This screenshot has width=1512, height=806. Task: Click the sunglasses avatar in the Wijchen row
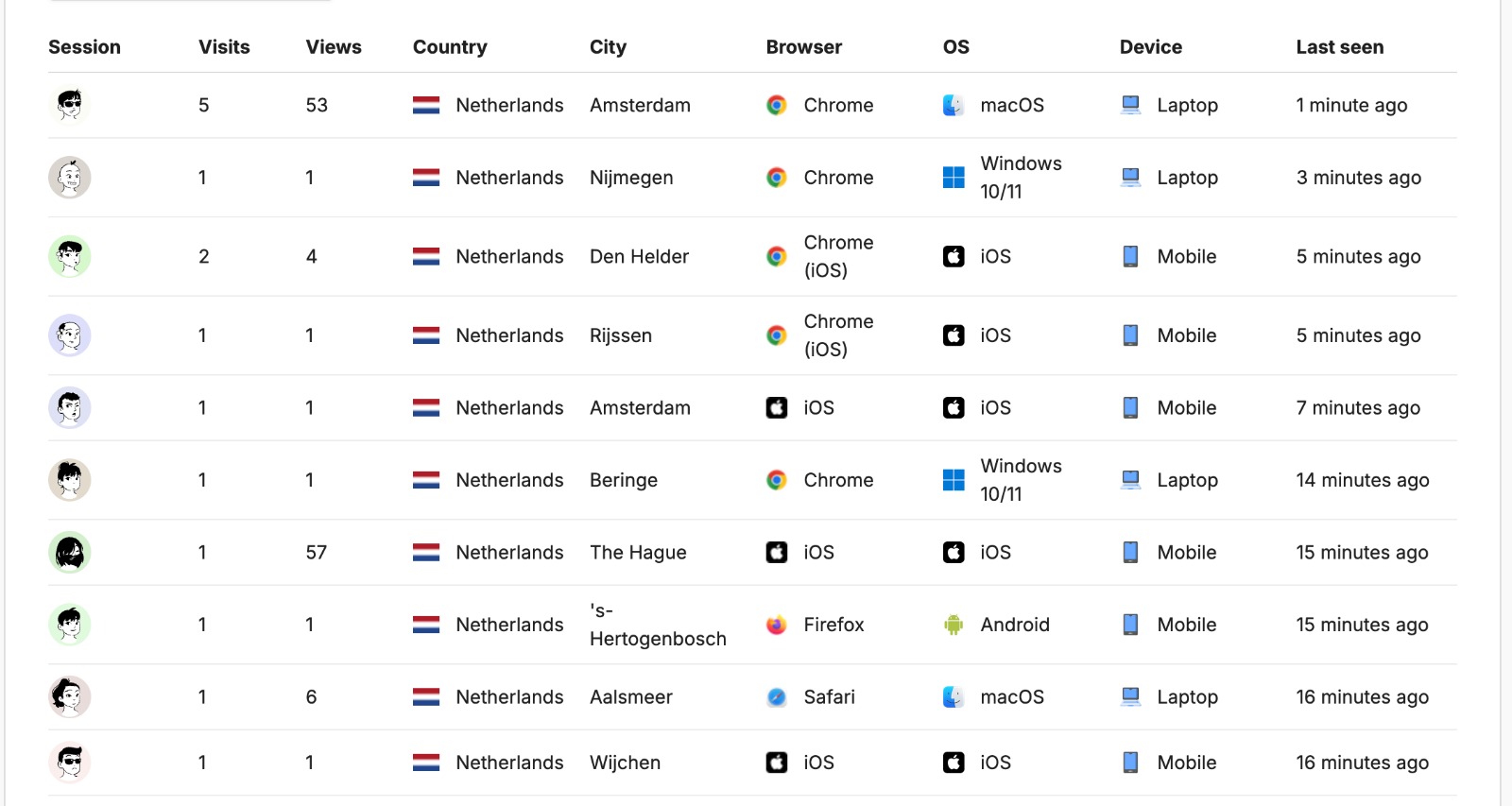click(x=70, y=762)
